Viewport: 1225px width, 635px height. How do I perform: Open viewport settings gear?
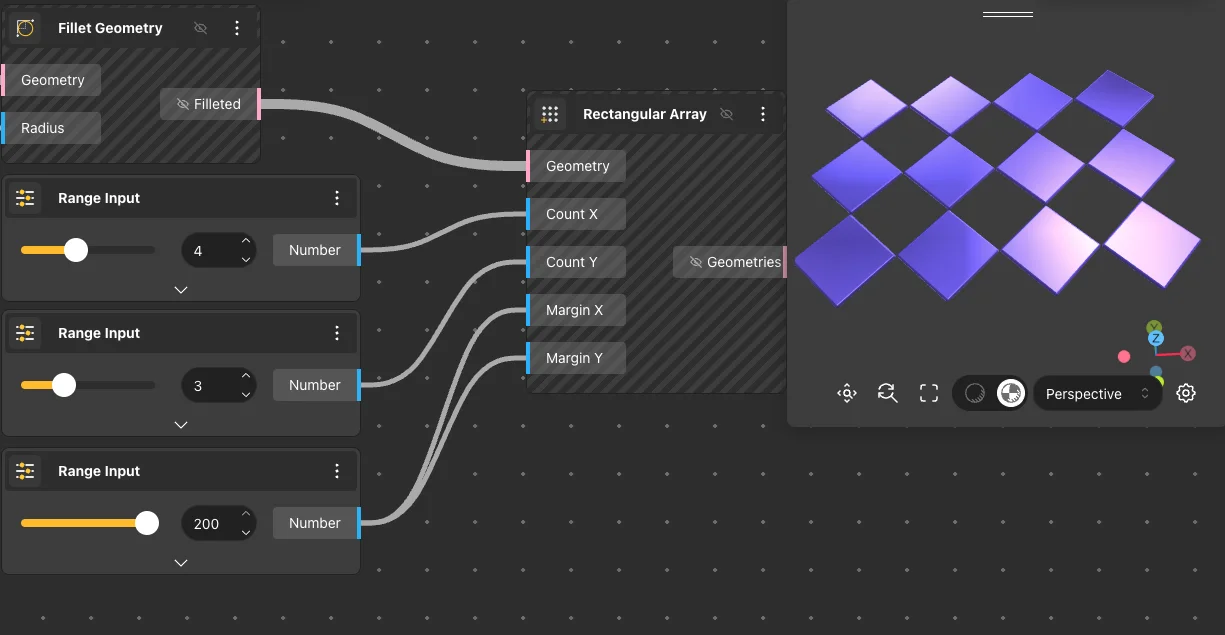pyautogui.click(x=1185, y=393)
